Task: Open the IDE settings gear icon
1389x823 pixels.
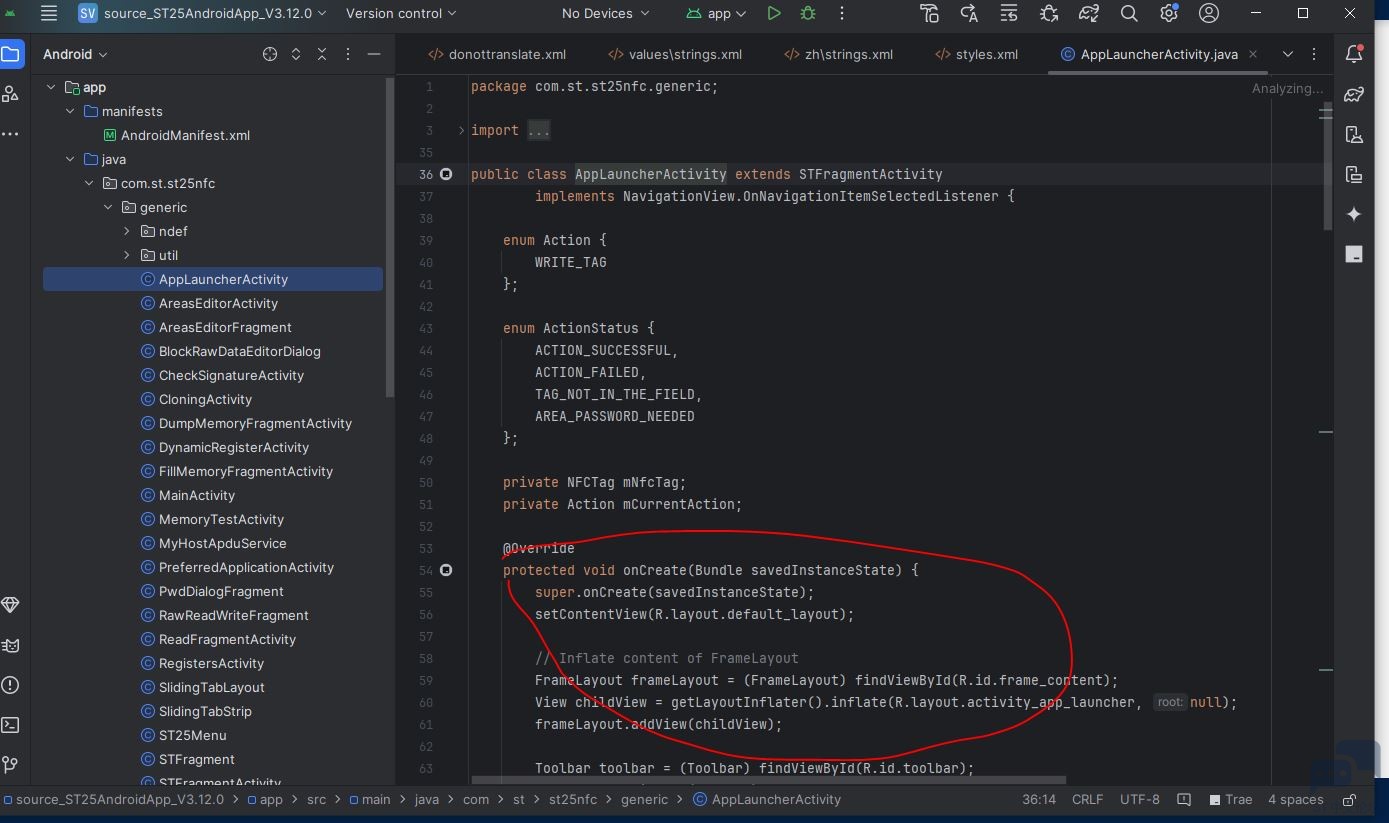Action: click(1169, 13)
